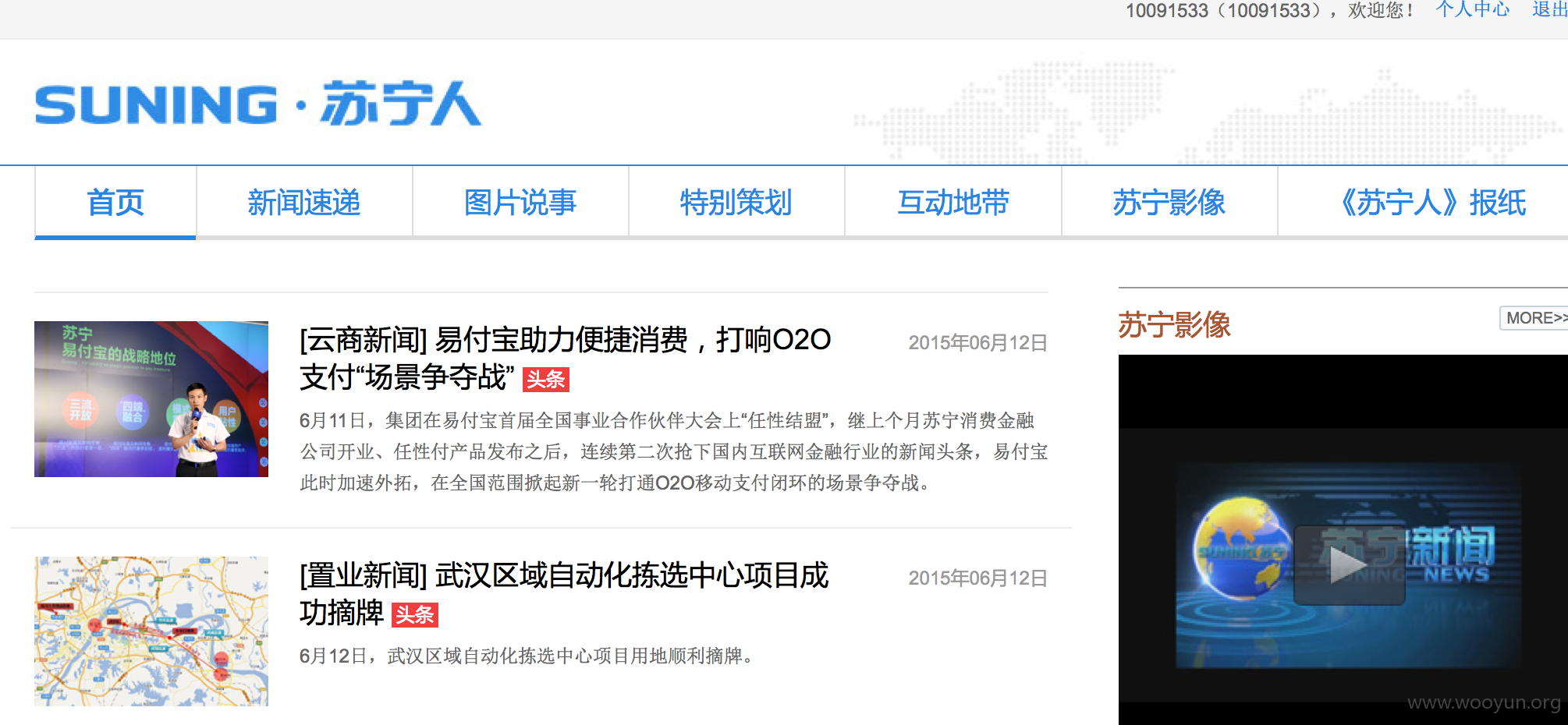Select the 特别策划 tab
Image resolution: width=1568 pixels, height=725 pixels.
tap(736, 203)
